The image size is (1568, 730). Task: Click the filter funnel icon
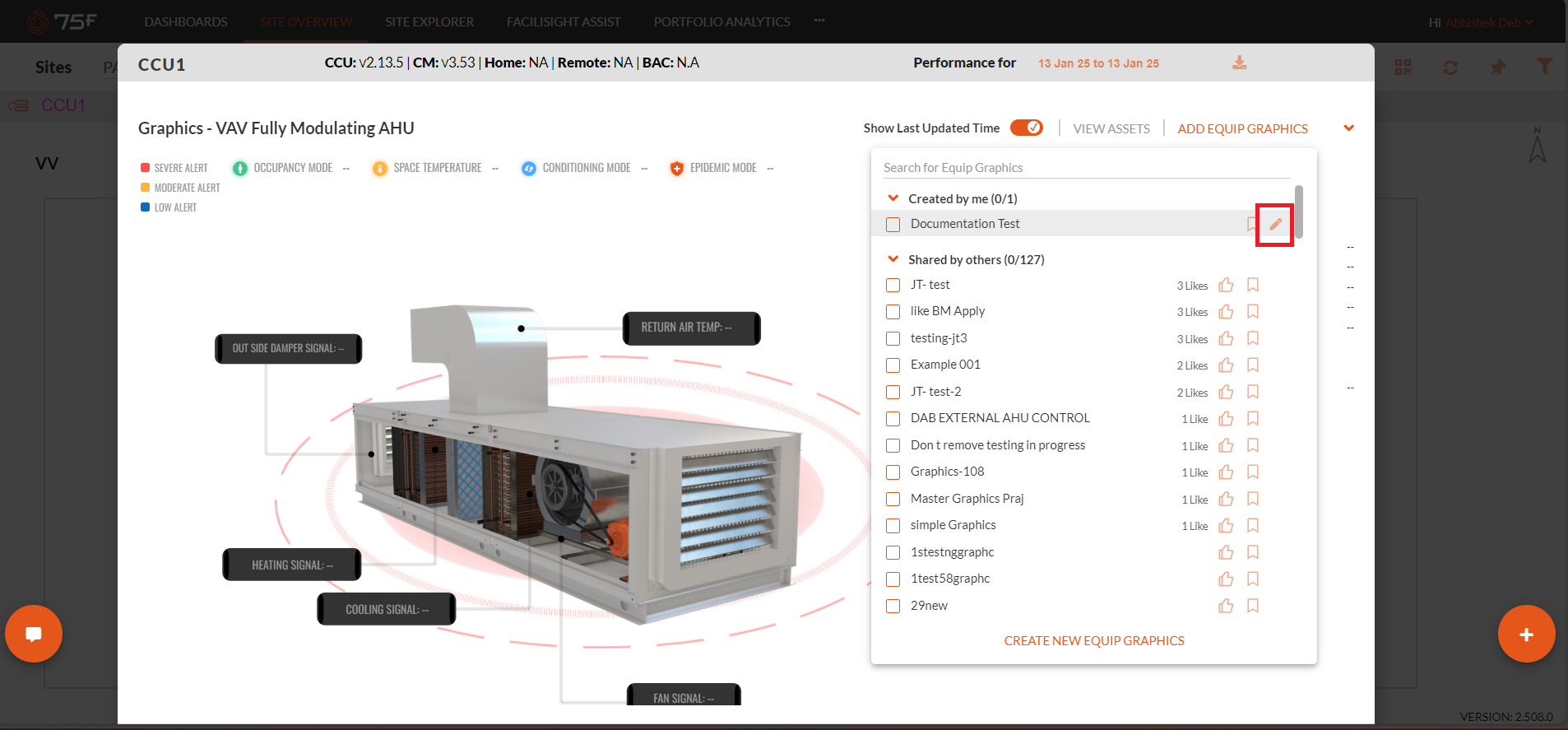pos(1544,66)
